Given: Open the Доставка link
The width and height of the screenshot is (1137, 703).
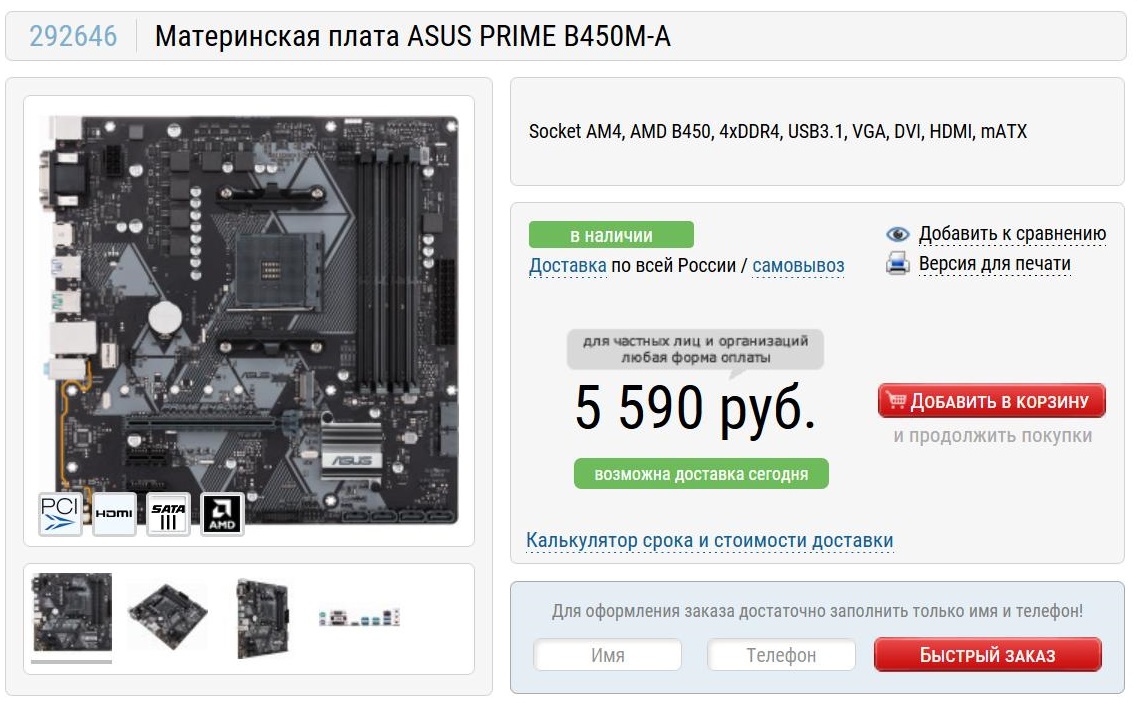Looking at the screenshot, I should pyautogui.click(x=568, y=266).
